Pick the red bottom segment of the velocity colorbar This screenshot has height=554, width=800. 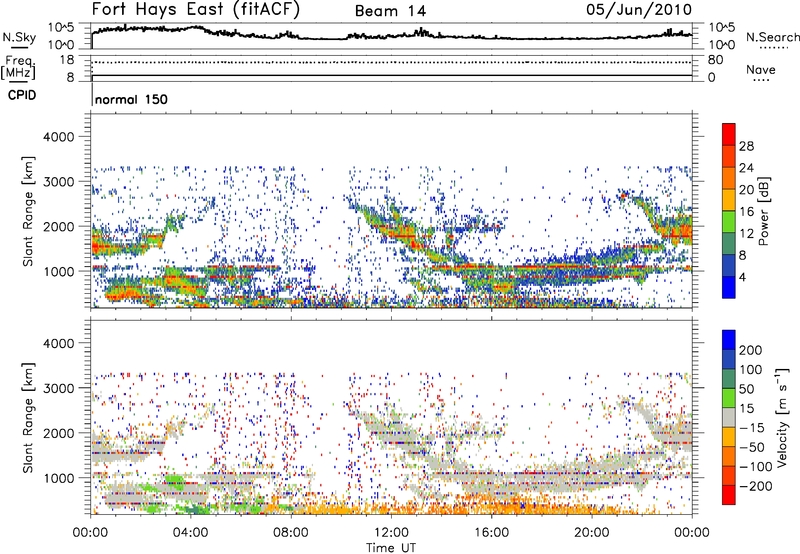click(729, 495)
